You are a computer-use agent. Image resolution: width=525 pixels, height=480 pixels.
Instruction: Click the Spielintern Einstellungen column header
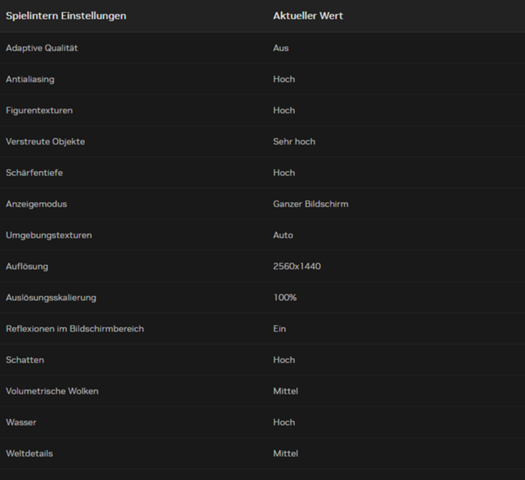pyautogui.click(x=66, y=16)
